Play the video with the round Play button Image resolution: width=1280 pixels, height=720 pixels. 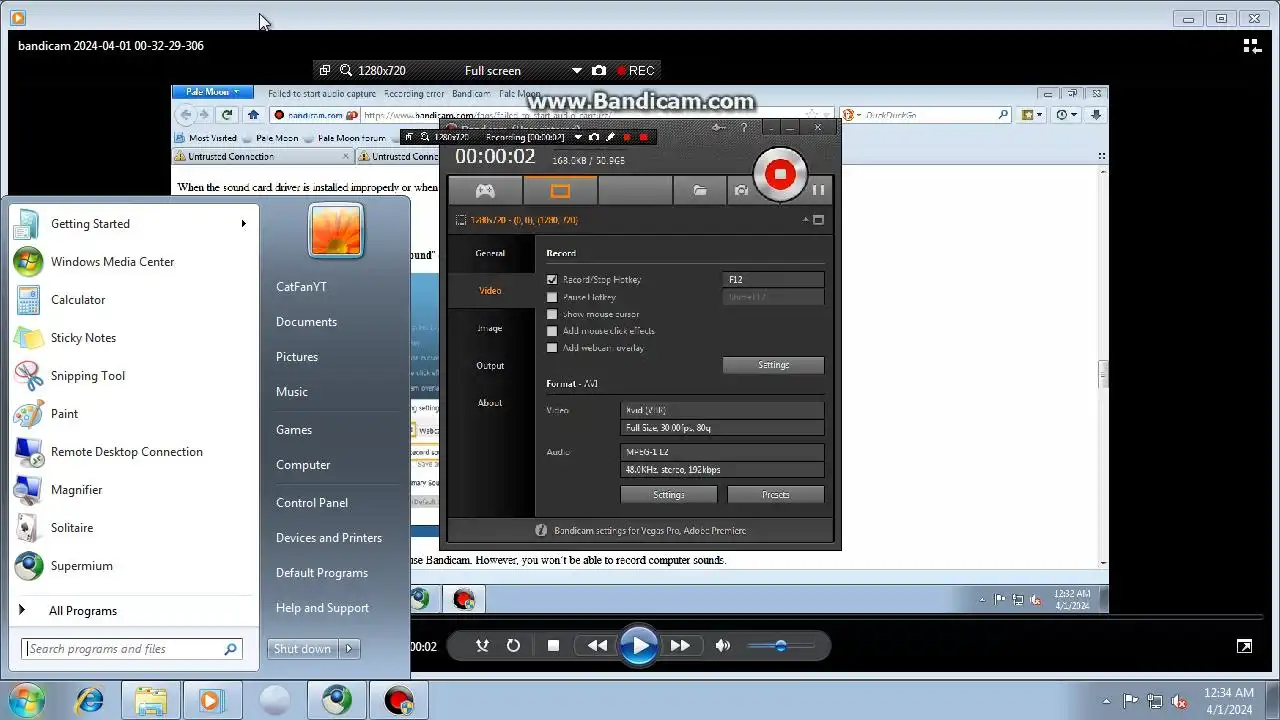pyautogui.click(x=638, y=646)
